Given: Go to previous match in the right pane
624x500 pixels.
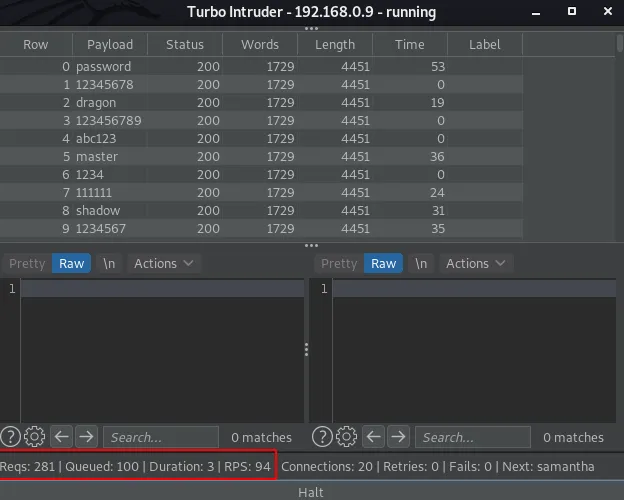Looking at the screenshot, I should pyautogui.click(x=374, y=437).
